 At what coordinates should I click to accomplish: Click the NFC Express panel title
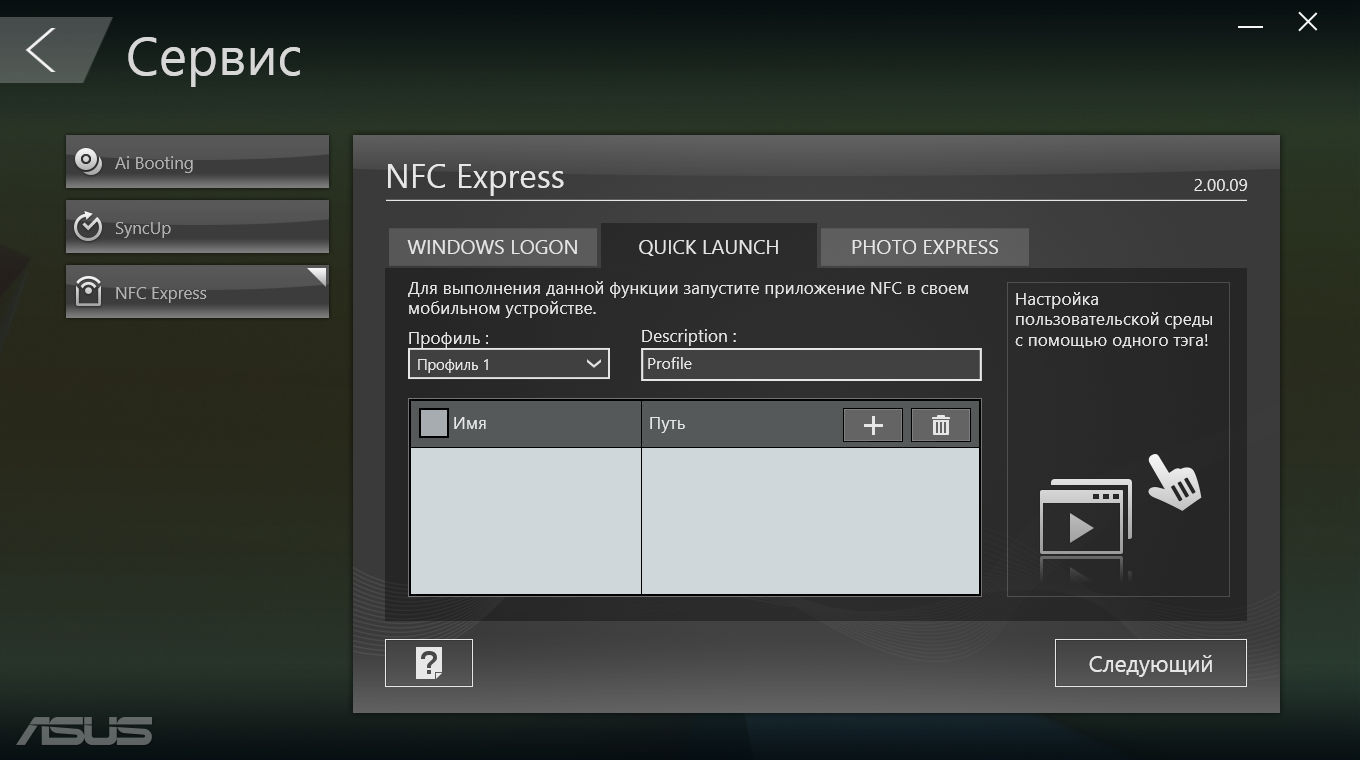coord(475,177)
